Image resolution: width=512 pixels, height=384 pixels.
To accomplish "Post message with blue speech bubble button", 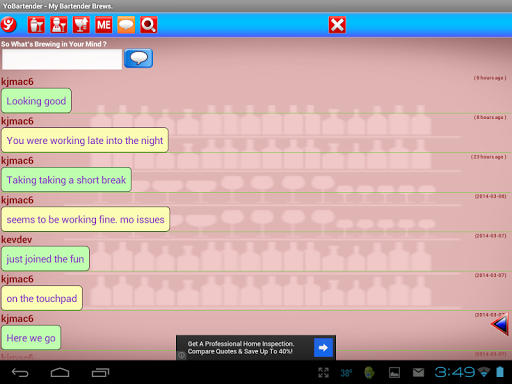I will tap(139, 58).
